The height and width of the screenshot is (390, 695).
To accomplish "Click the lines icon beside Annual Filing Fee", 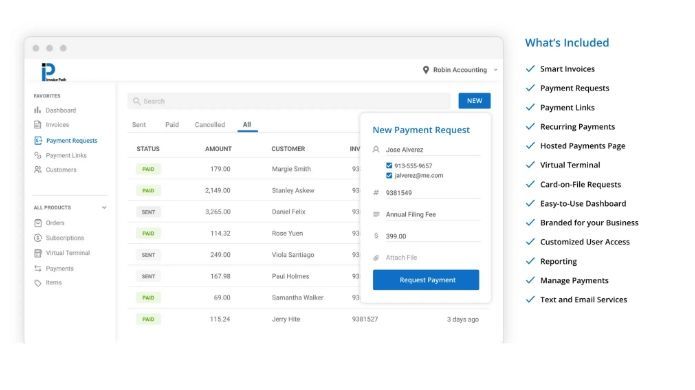I will [376, 214].
